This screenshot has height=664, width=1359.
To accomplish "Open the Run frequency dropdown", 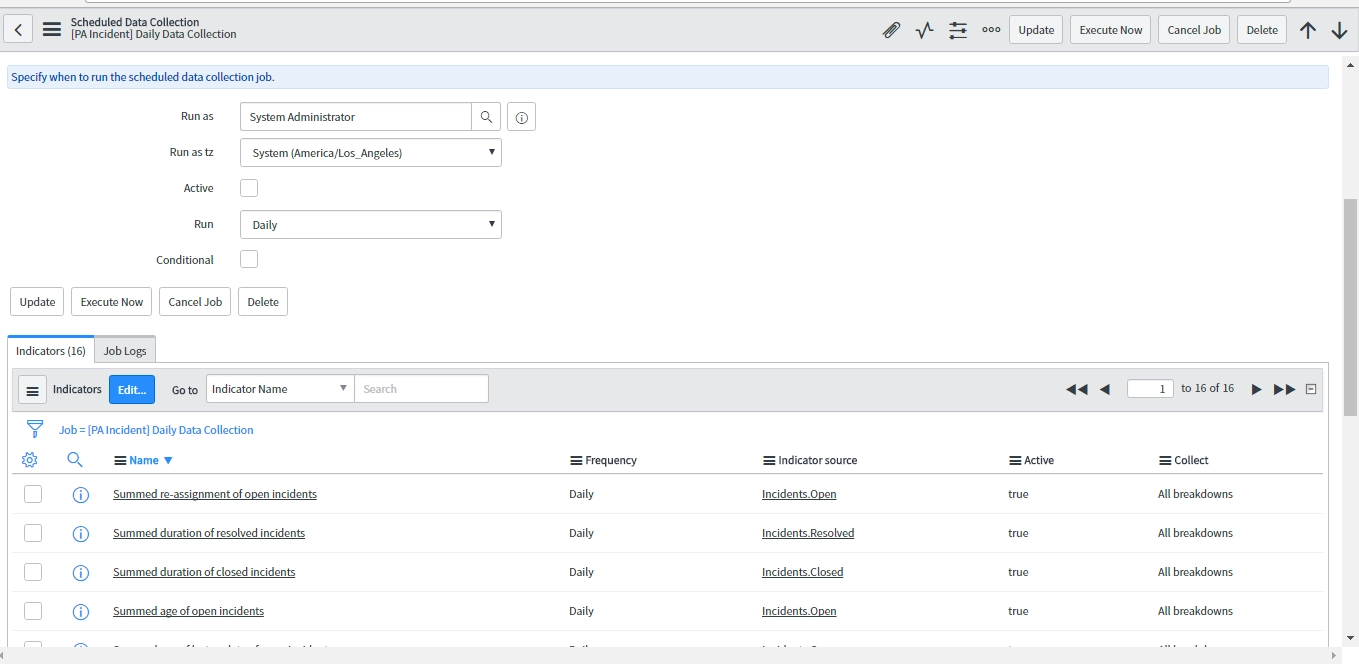I will (x=370, y=224).
